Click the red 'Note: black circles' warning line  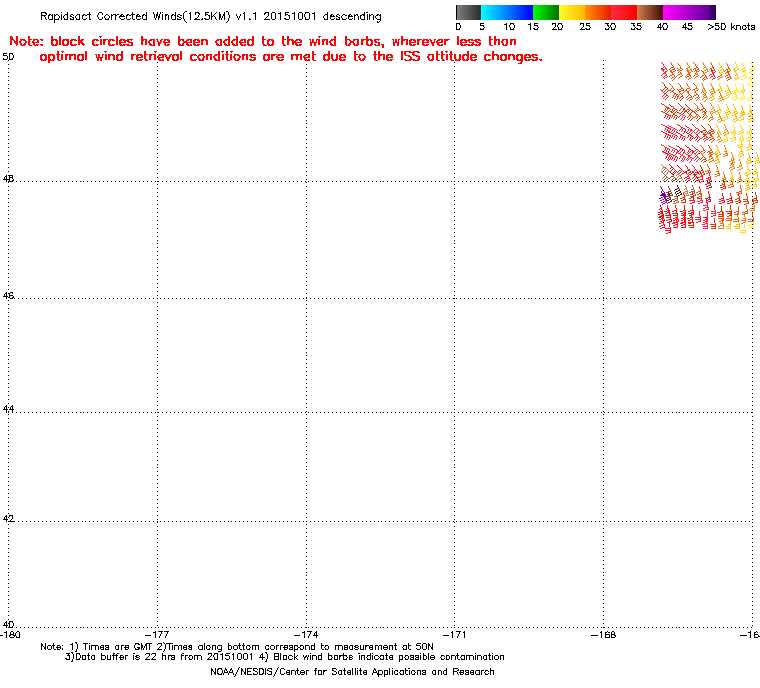click(263, 41)
